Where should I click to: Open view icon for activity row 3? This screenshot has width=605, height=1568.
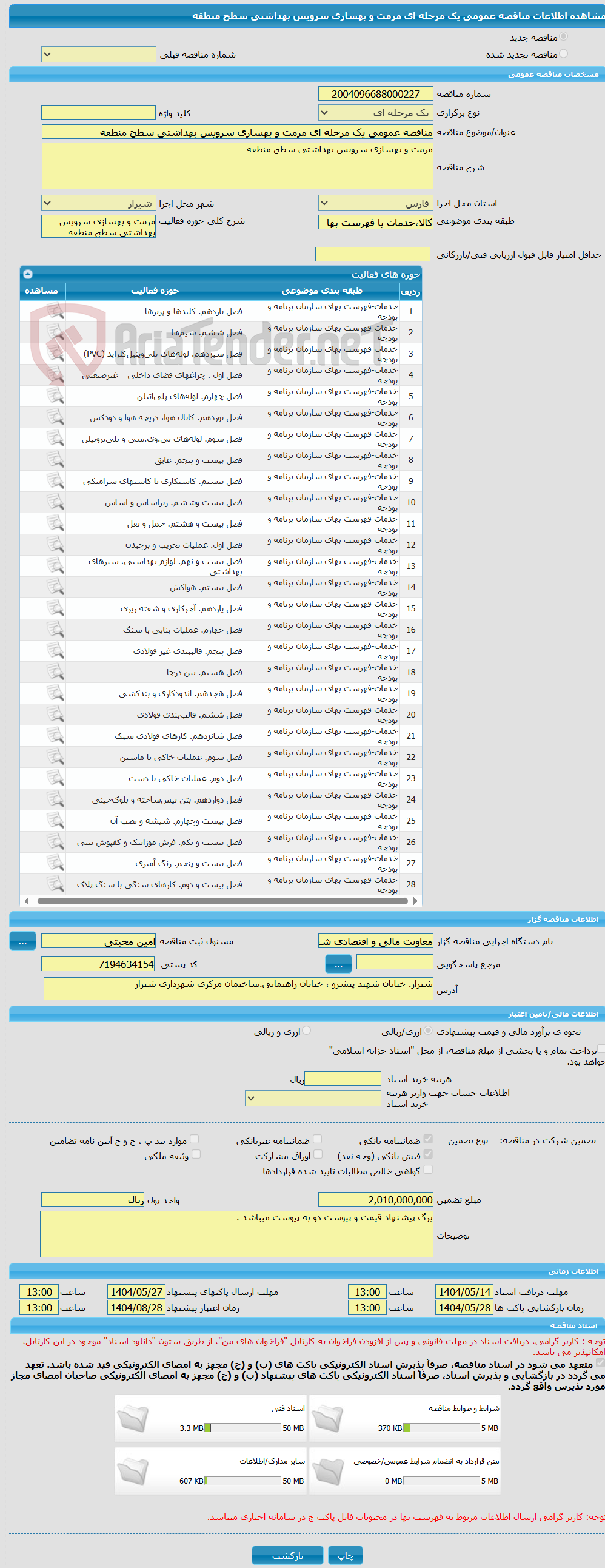(x=55, y=354)
